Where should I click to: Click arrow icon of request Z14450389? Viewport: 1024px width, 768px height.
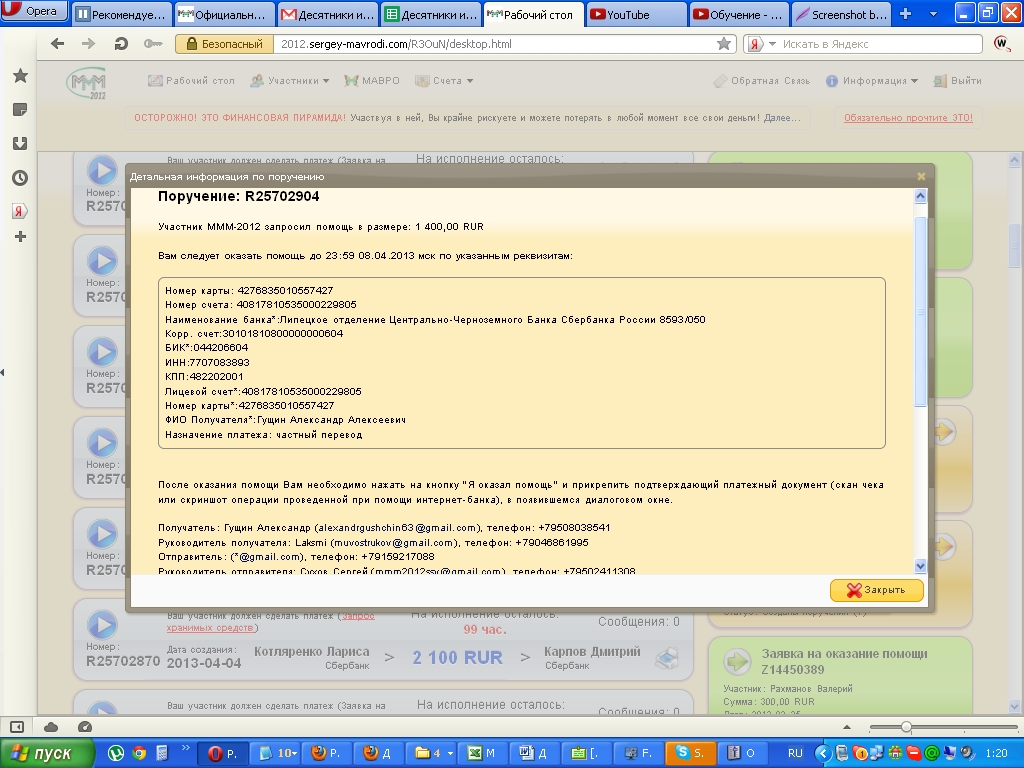point(737,661)
